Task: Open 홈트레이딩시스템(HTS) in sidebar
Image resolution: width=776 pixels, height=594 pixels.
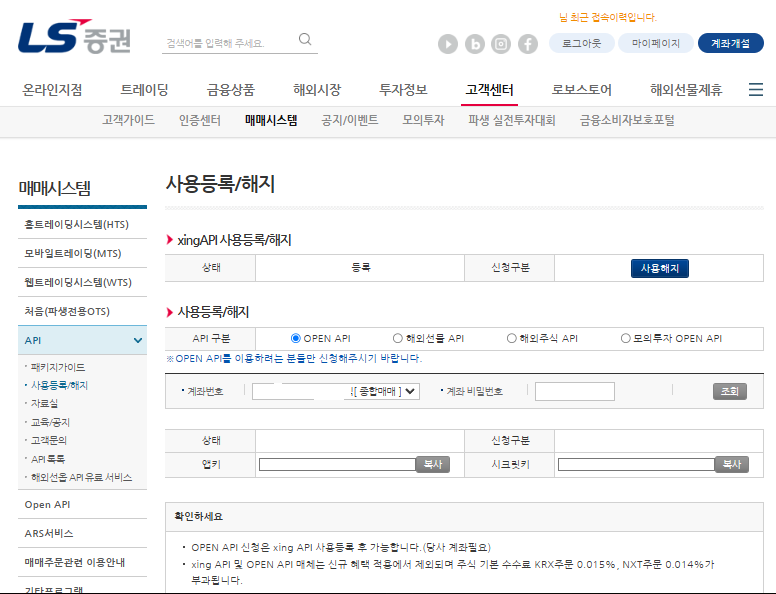Action: tap(82, 224)
